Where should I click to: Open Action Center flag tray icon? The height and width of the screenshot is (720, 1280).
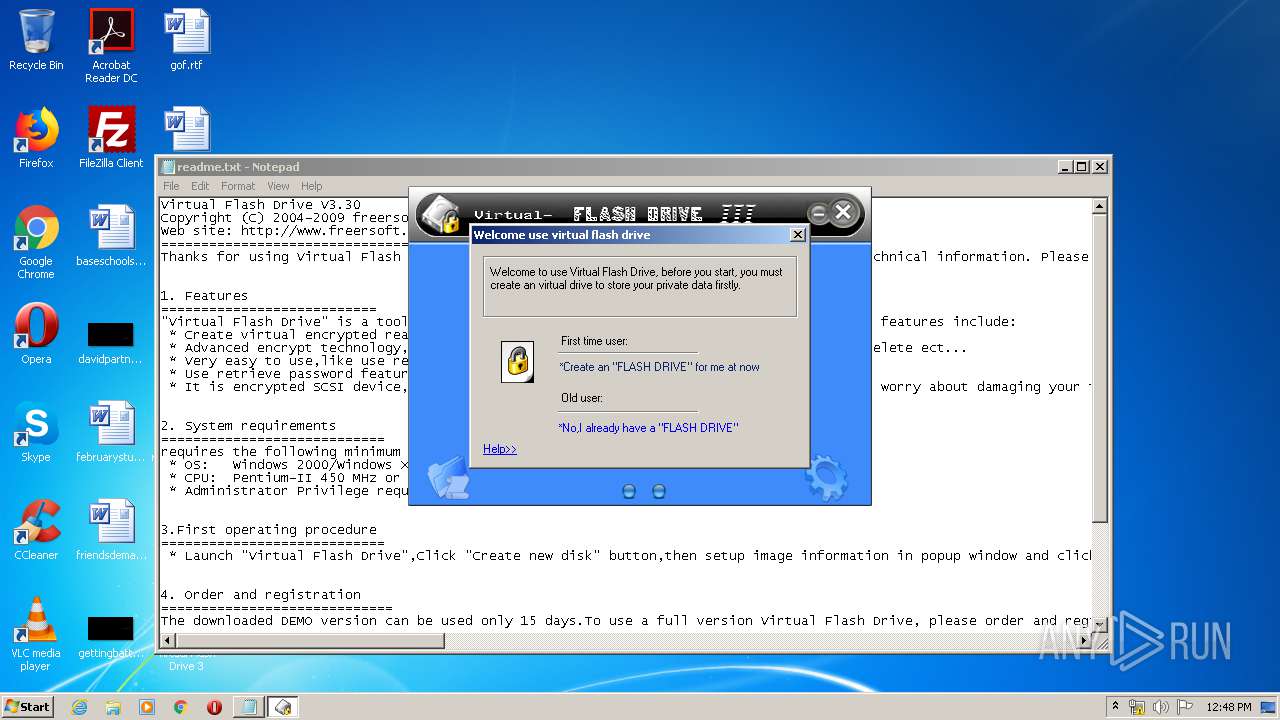point(1185,707)
